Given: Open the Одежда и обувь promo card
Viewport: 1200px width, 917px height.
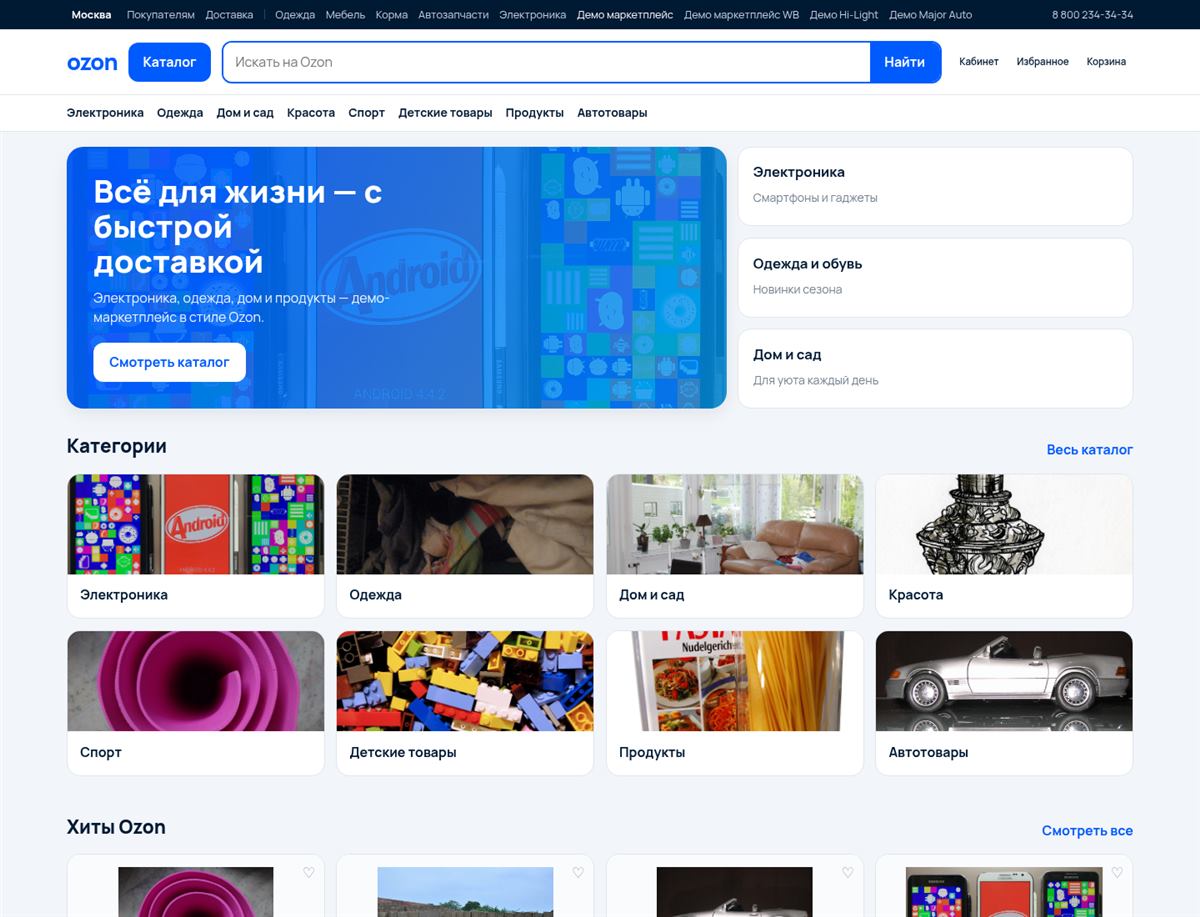Looking at the screenshot, I should click(935, 277).
